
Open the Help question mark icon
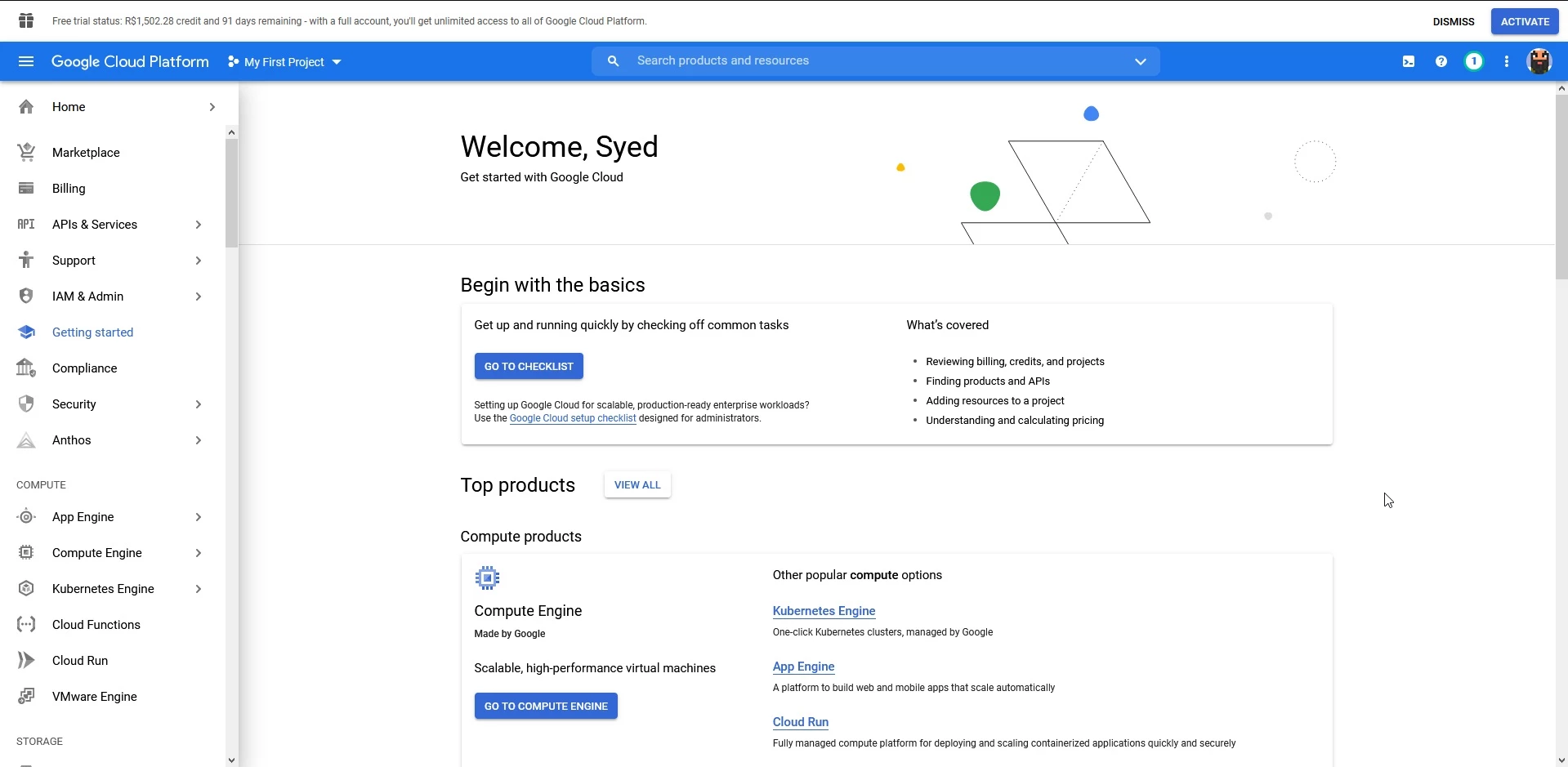pos(1441,61)
